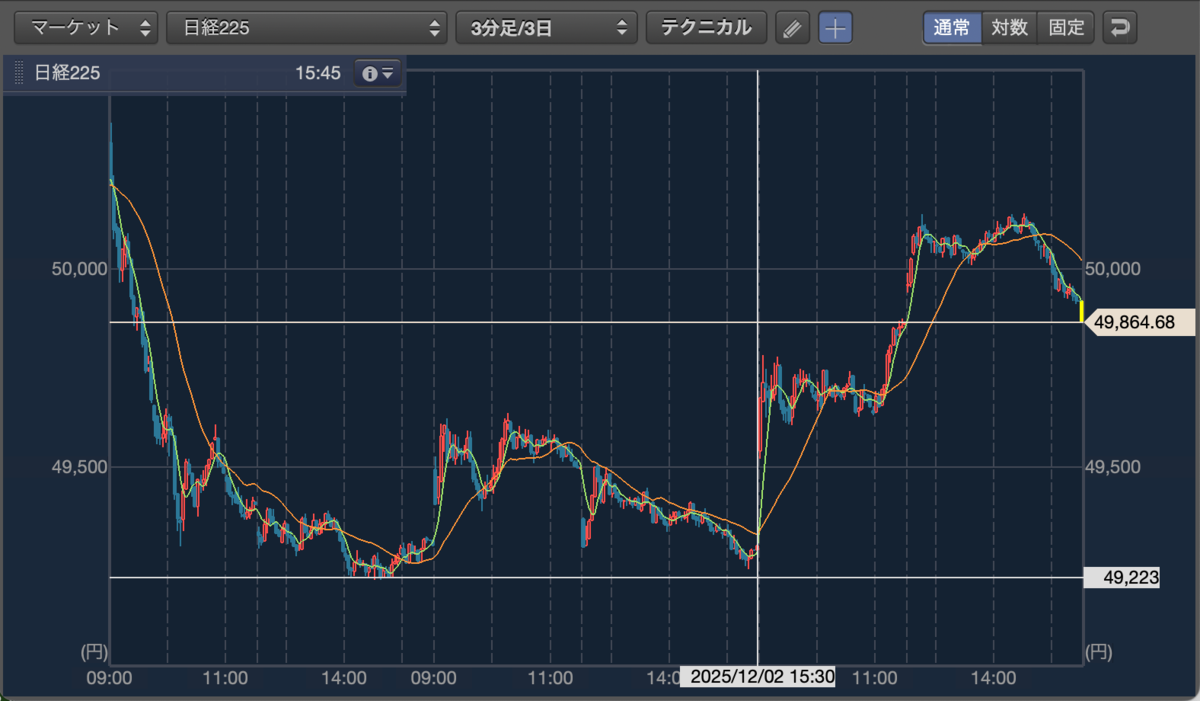Open the 3分足/3日 timeframe dropdown

tap(546, 28)
